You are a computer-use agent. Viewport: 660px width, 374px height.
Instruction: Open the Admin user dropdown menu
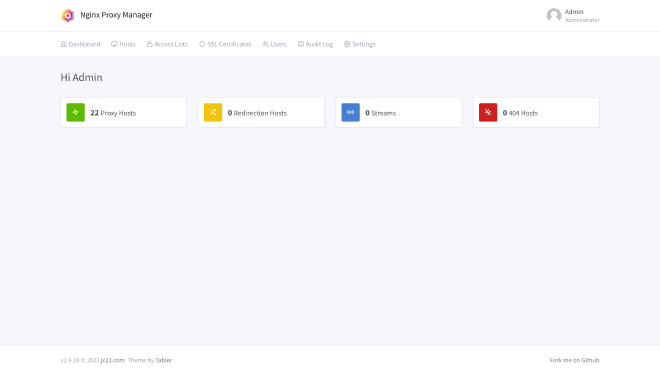[x=573, y=16]
